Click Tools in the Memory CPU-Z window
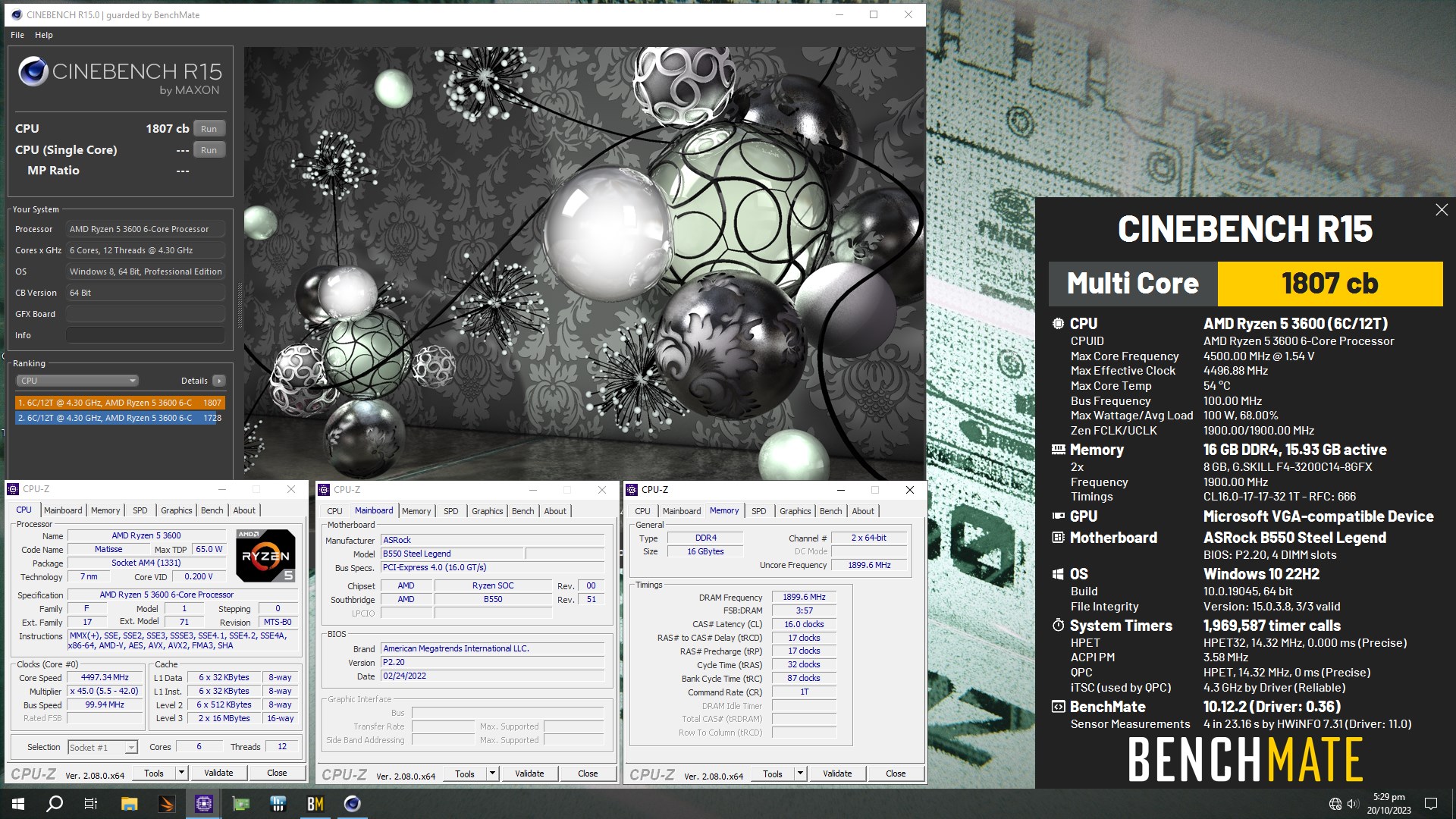The height and width of the screenshot is (819, 1456). [773, 774]
